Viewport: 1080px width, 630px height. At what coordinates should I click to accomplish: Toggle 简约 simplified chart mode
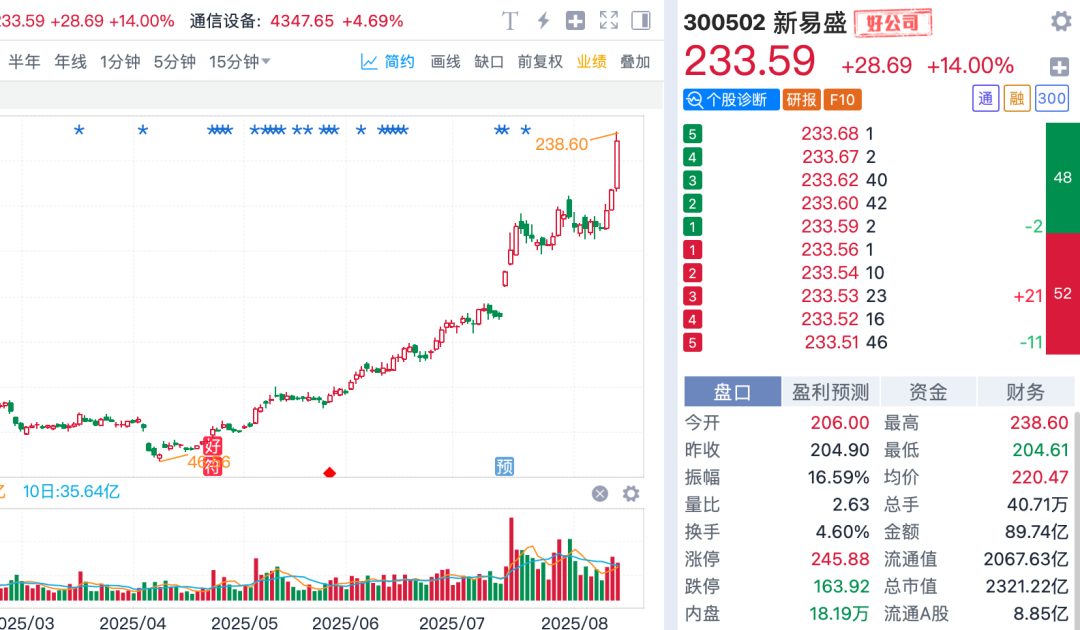point(396,61)
